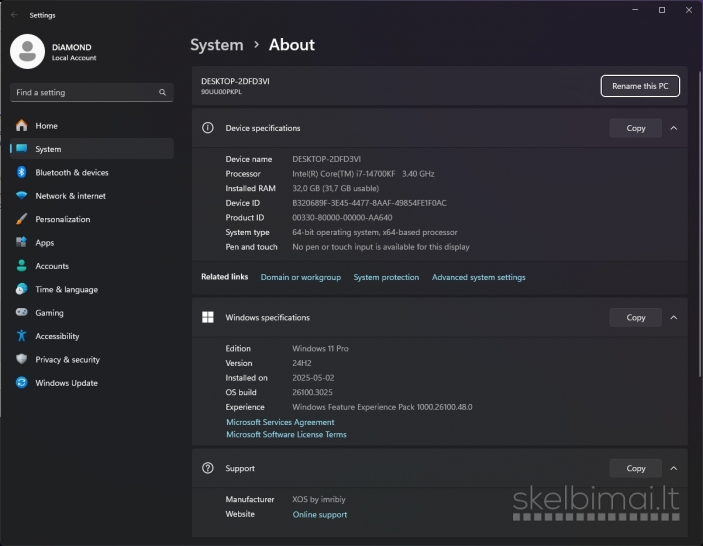Screen dimensions: 703x546
Task: Click the Windows logo icon
Action: [208, 317]
